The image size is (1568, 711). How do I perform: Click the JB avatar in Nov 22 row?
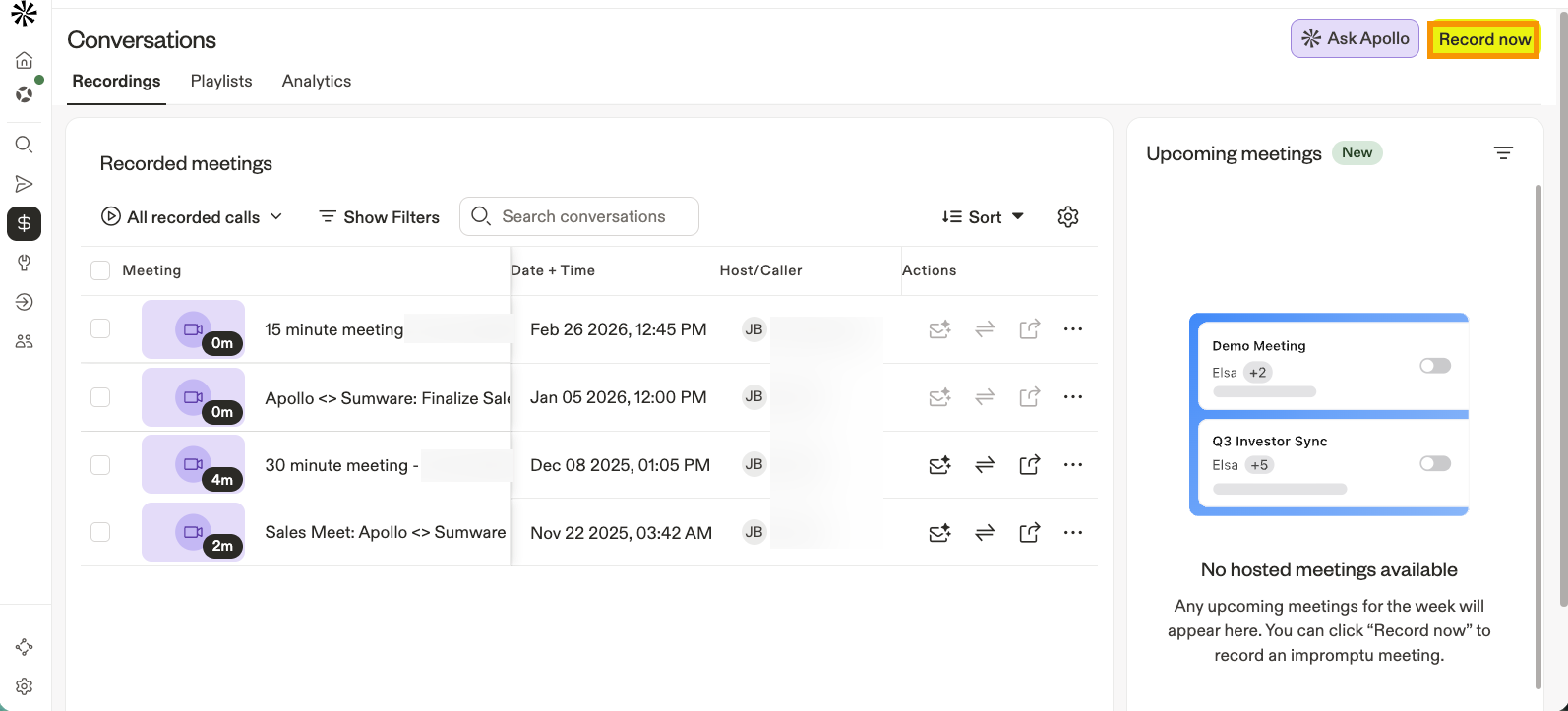pos(754,532)
